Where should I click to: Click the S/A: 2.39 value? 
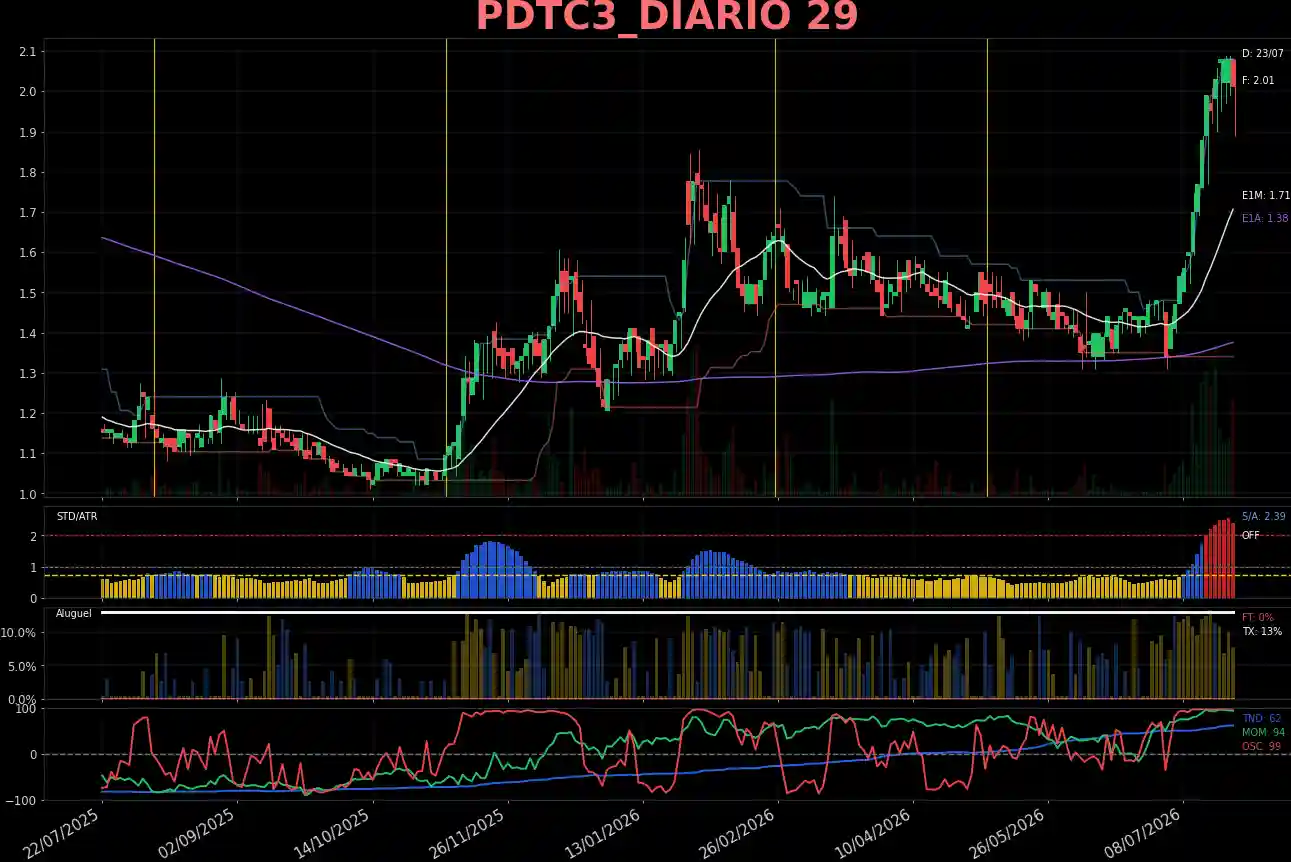click(1264, 516)
